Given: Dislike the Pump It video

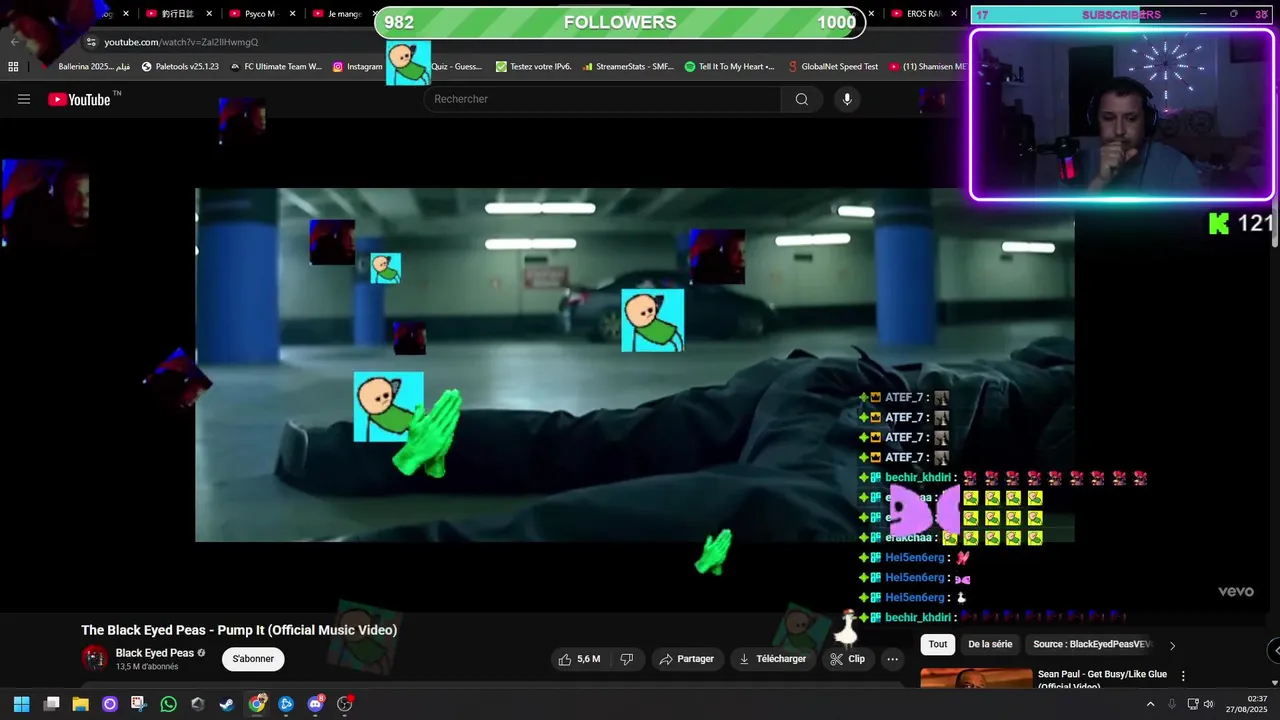Looking at the screenshot, I should [627, 659].
